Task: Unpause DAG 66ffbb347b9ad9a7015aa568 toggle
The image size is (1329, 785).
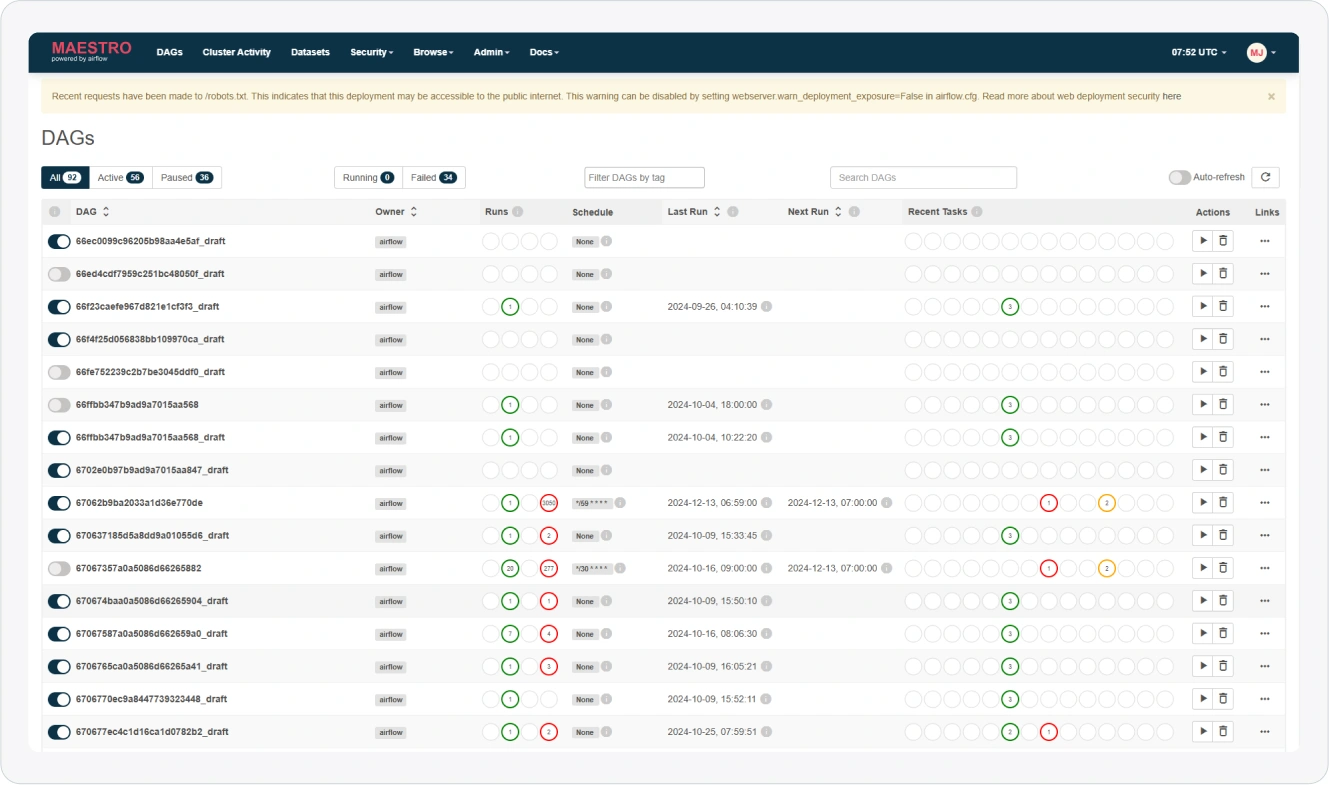Action: coord(59,405)
